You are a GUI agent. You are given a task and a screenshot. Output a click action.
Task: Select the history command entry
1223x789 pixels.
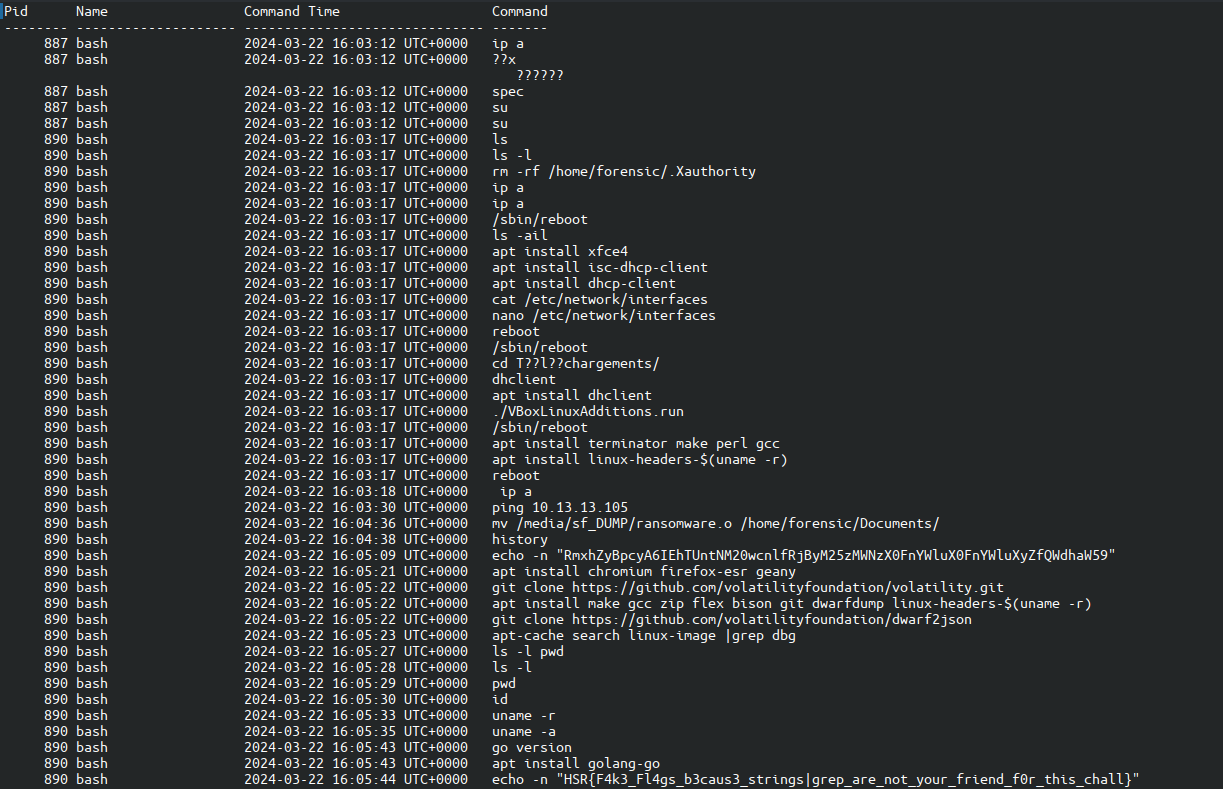pyautogui.click(x=520, y=539)
